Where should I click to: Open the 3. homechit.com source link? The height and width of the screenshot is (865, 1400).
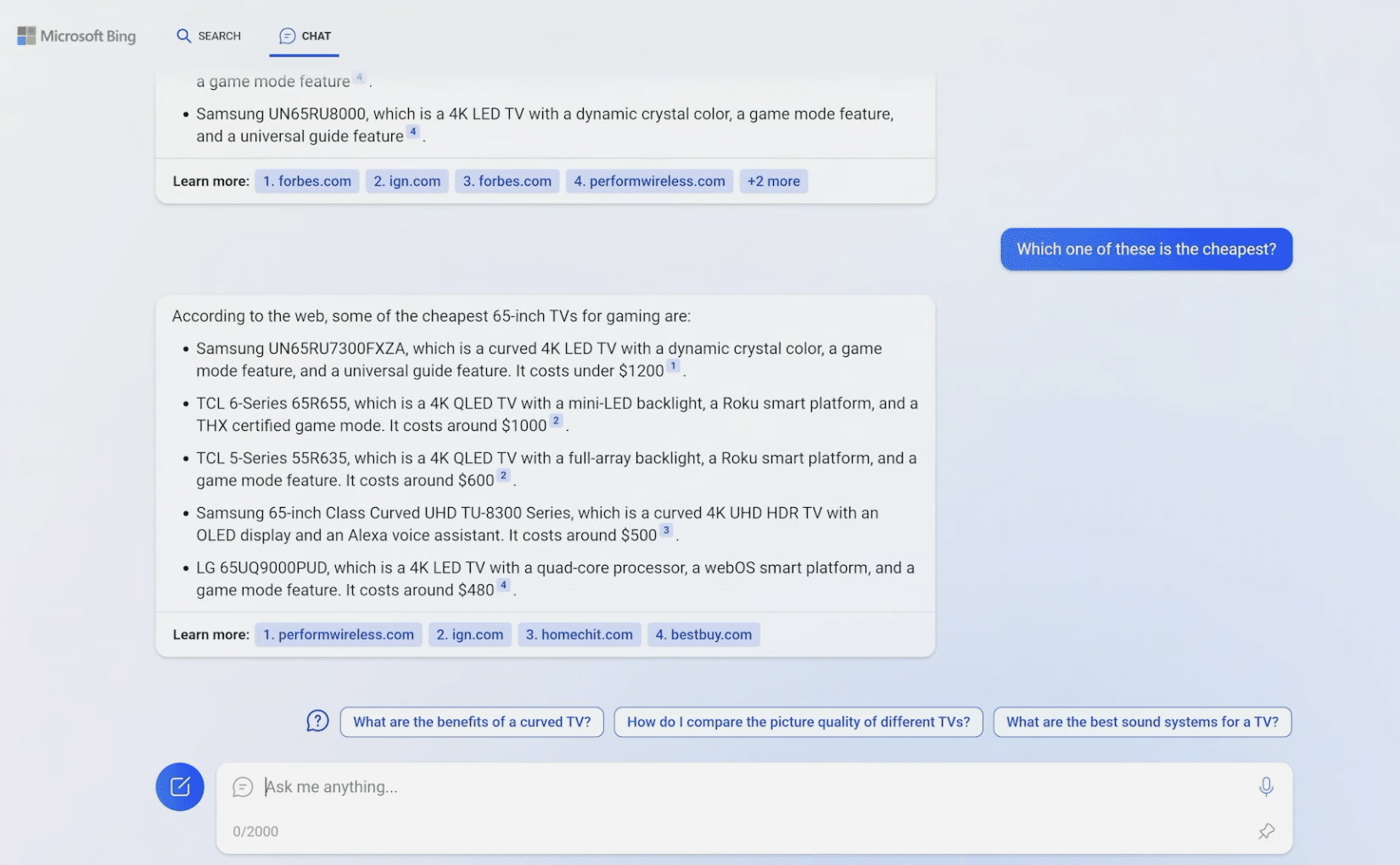pos(580,634)
